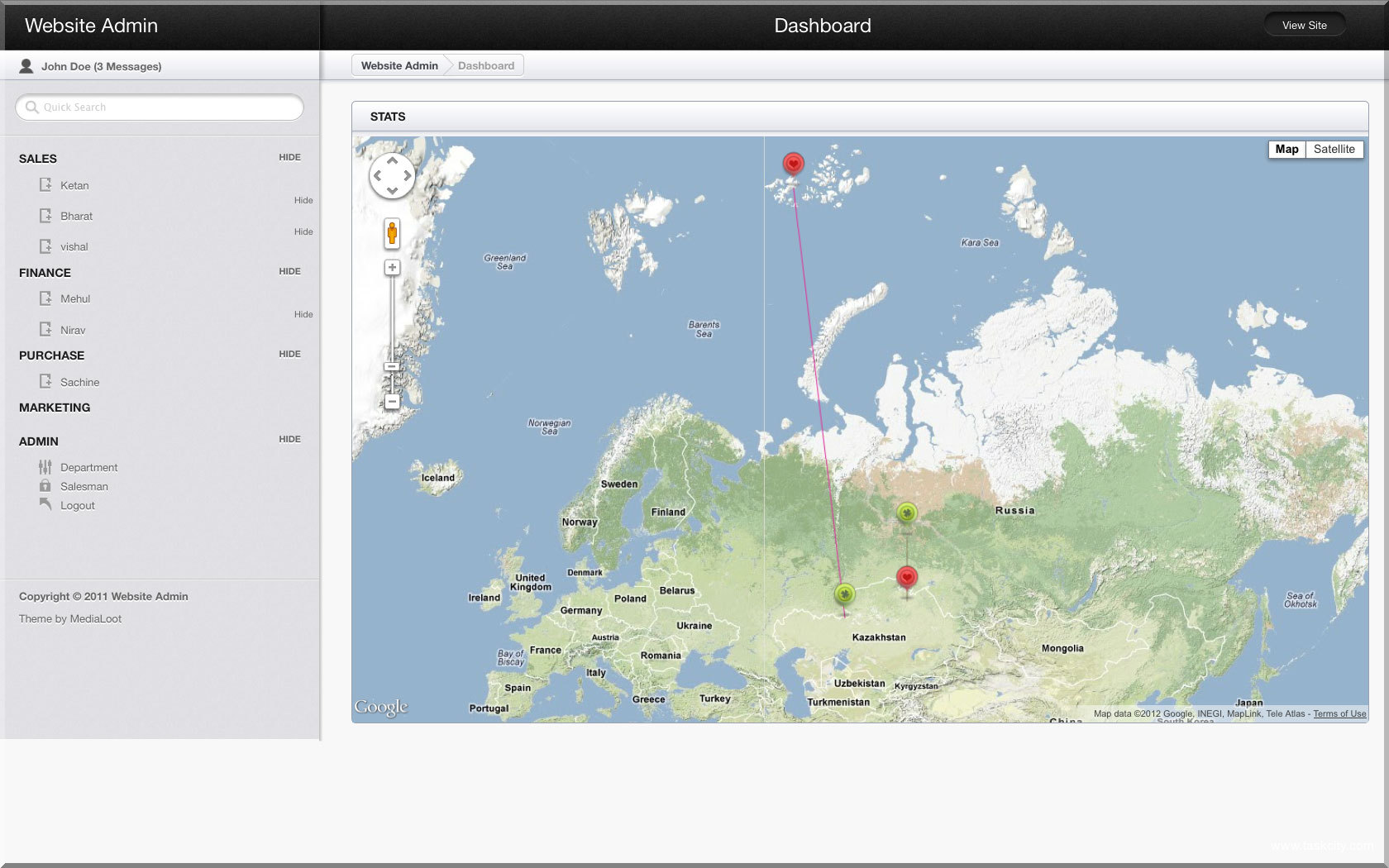The width and height of the screenshot is (1389, 868).
Task: Click the View Site button
Action: (1304, 25)
